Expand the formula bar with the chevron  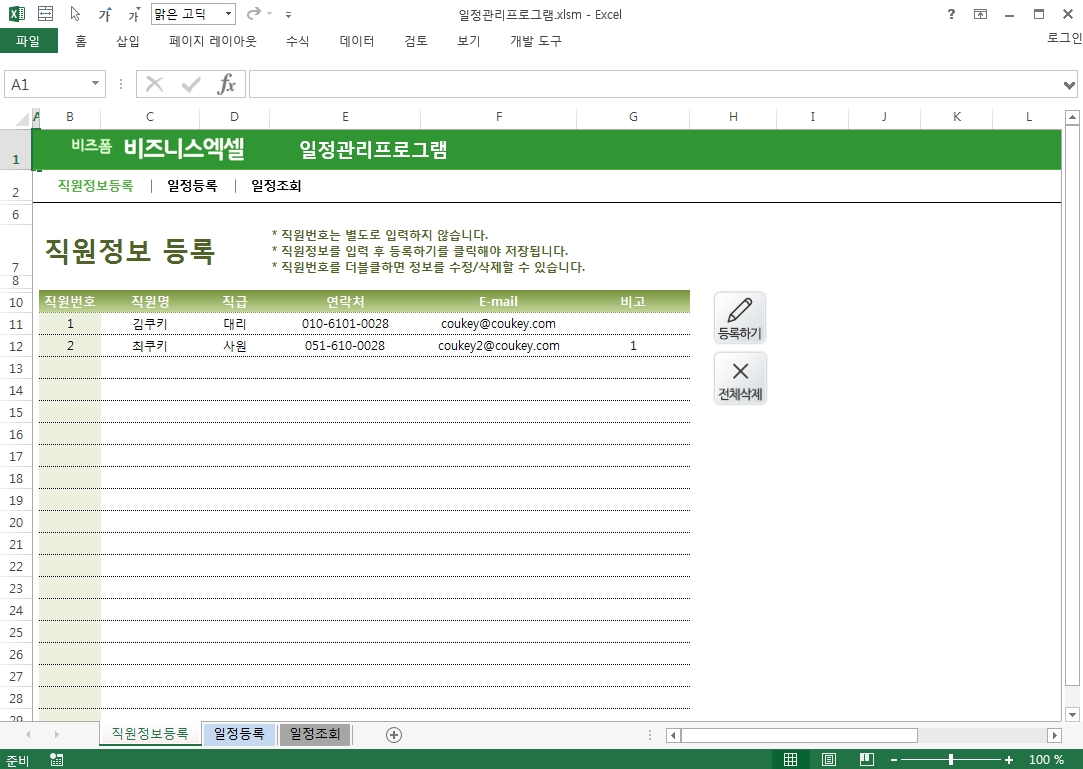point(1070,85)
